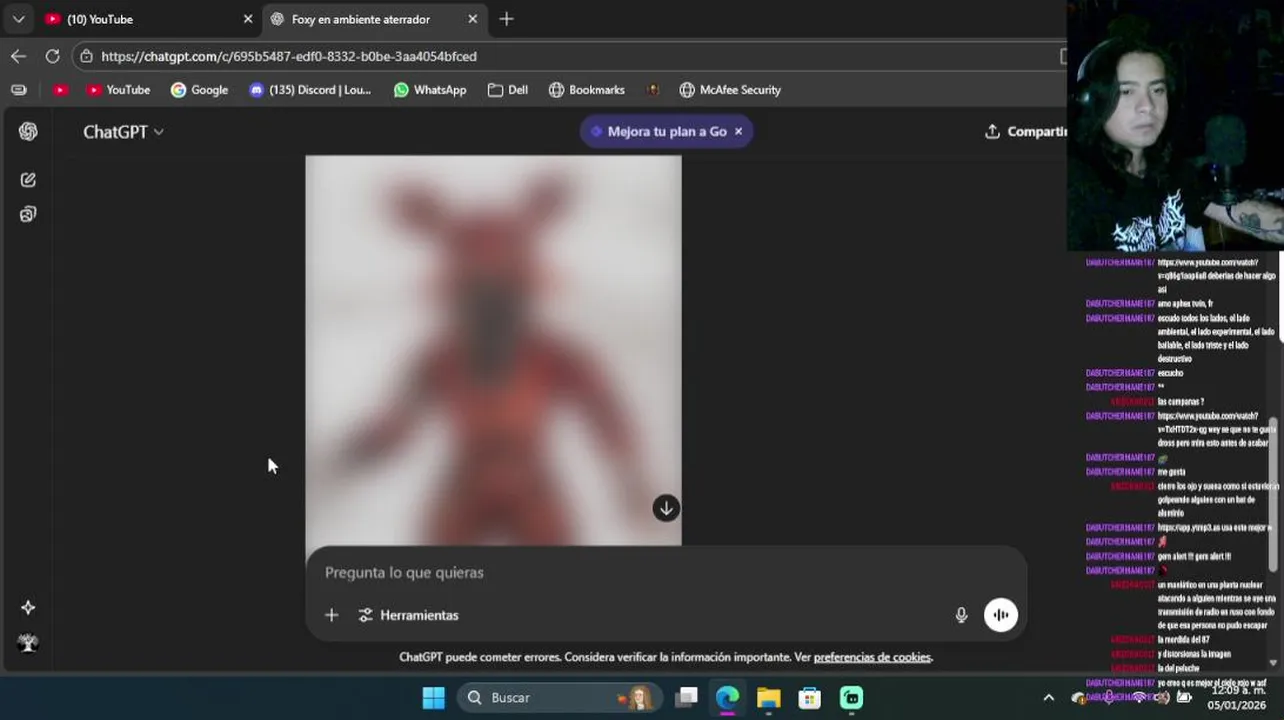1284x720 pixels.
Task: Open the McAfee Security bookmark
Action: click(730, 90)
